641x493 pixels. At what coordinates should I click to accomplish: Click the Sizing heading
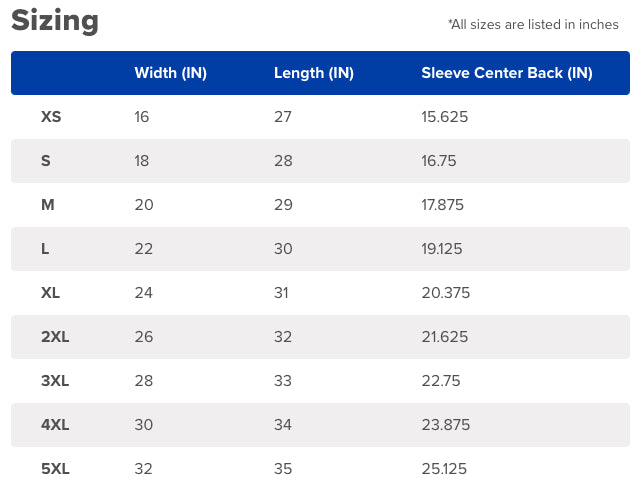[x=55, y=21]
